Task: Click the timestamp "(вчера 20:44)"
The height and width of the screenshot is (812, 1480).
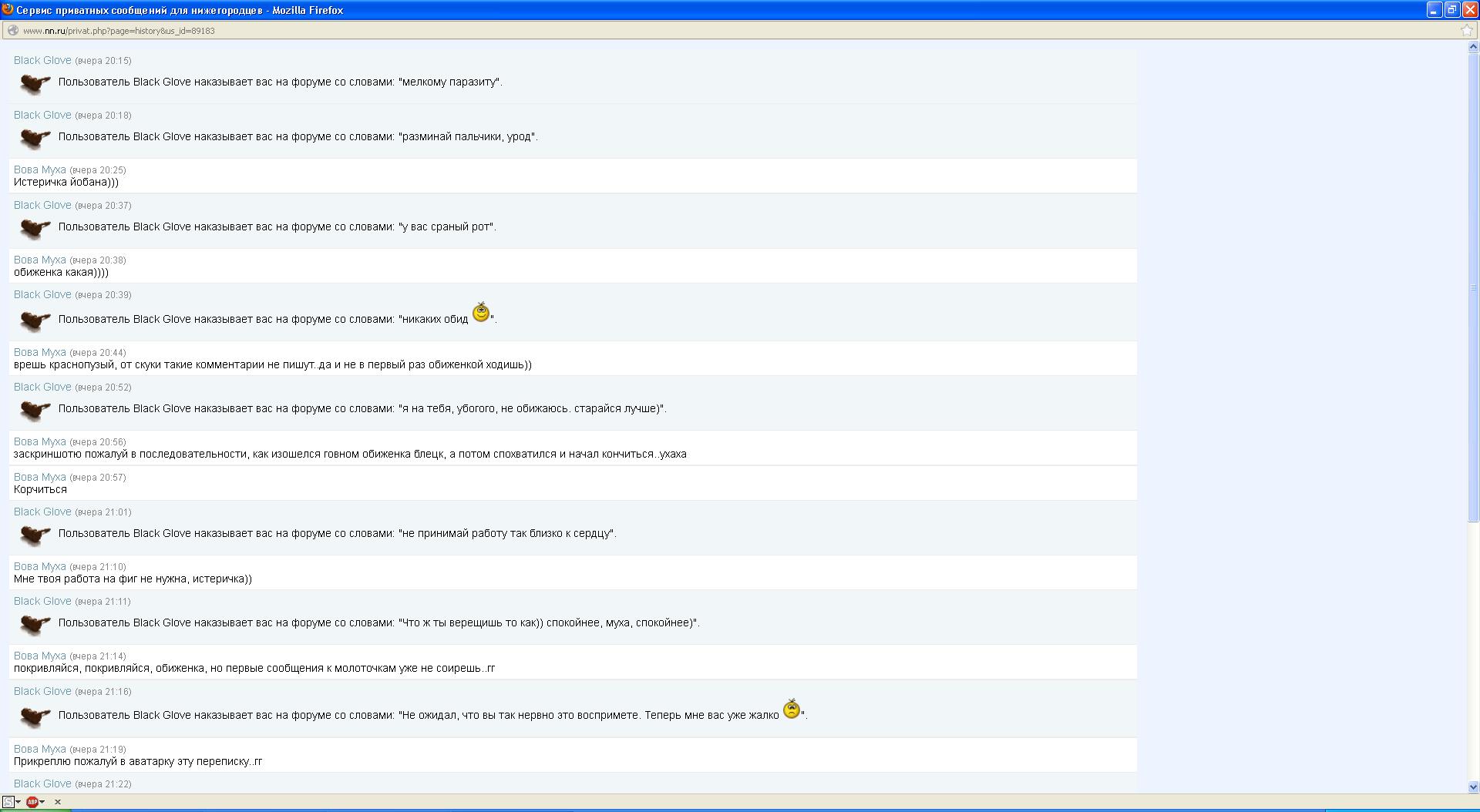Action: click(x=98, y=353)
